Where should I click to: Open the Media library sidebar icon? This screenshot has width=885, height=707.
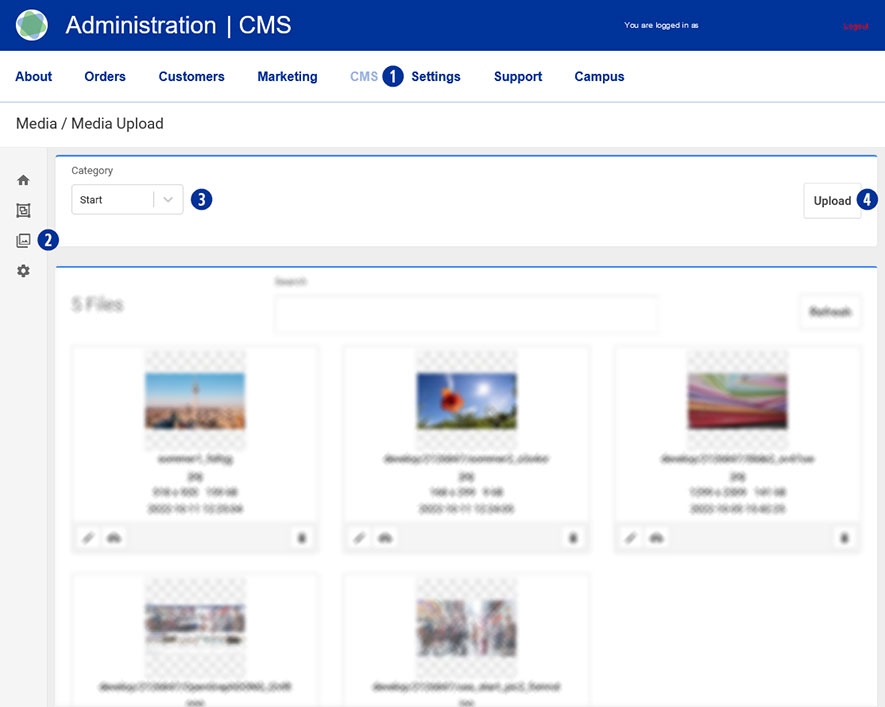tap(23, 240)
